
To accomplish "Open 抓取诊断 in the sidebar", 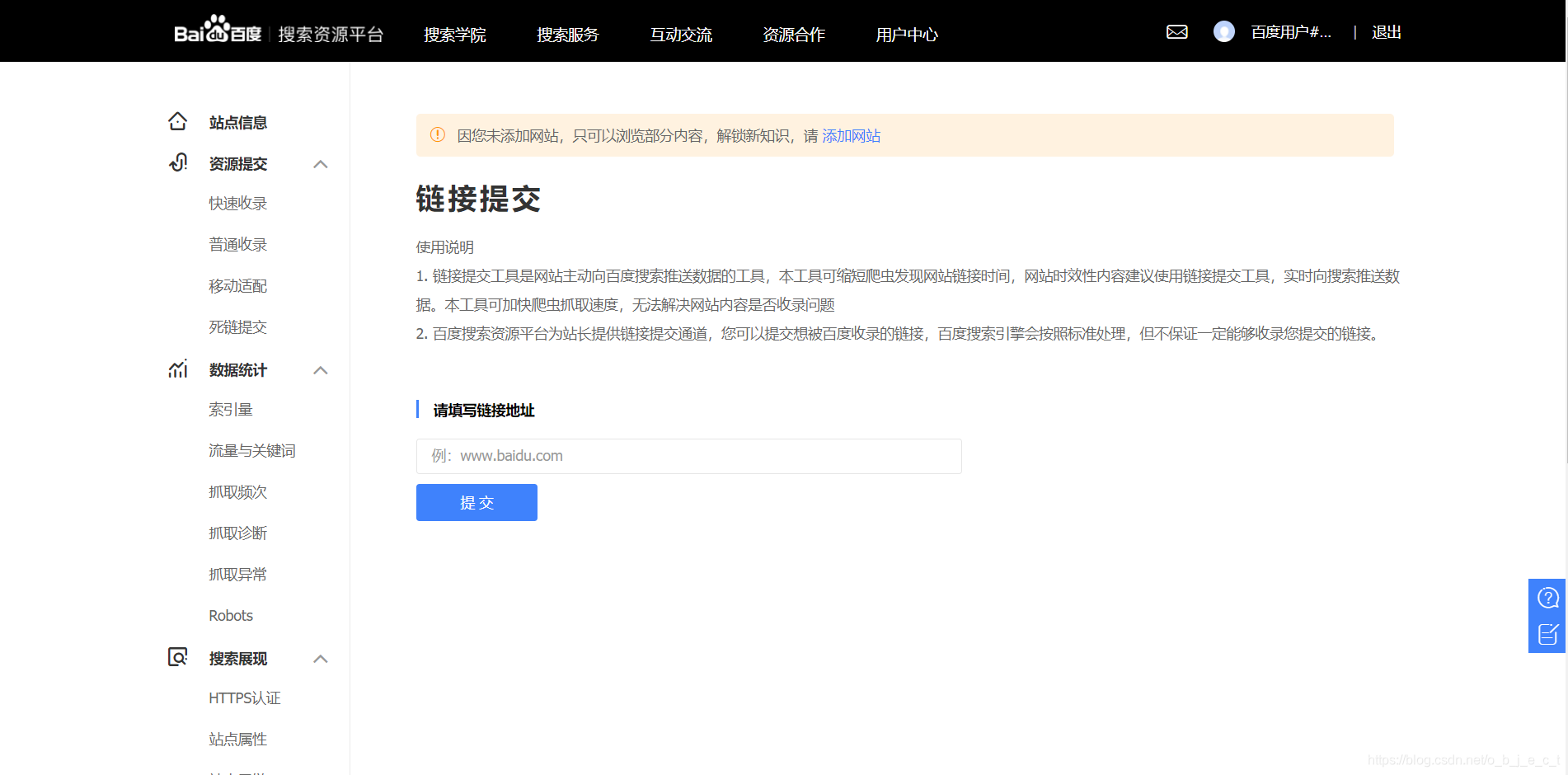I will coord(238,533).
